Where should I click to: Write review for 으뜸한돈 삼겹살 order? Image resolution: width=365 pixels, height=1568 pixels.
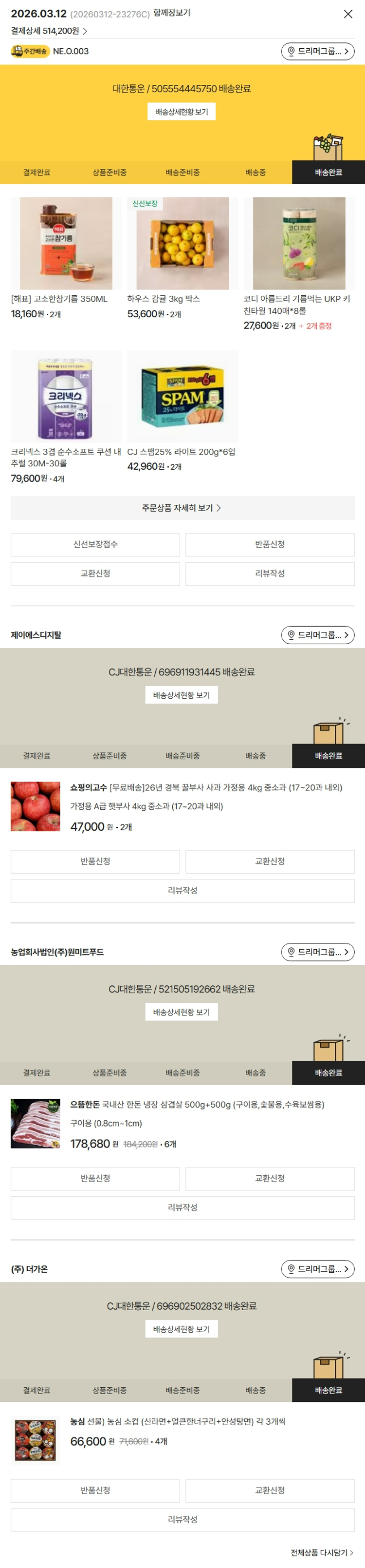pyautogui.click(x=182, y=1207)
